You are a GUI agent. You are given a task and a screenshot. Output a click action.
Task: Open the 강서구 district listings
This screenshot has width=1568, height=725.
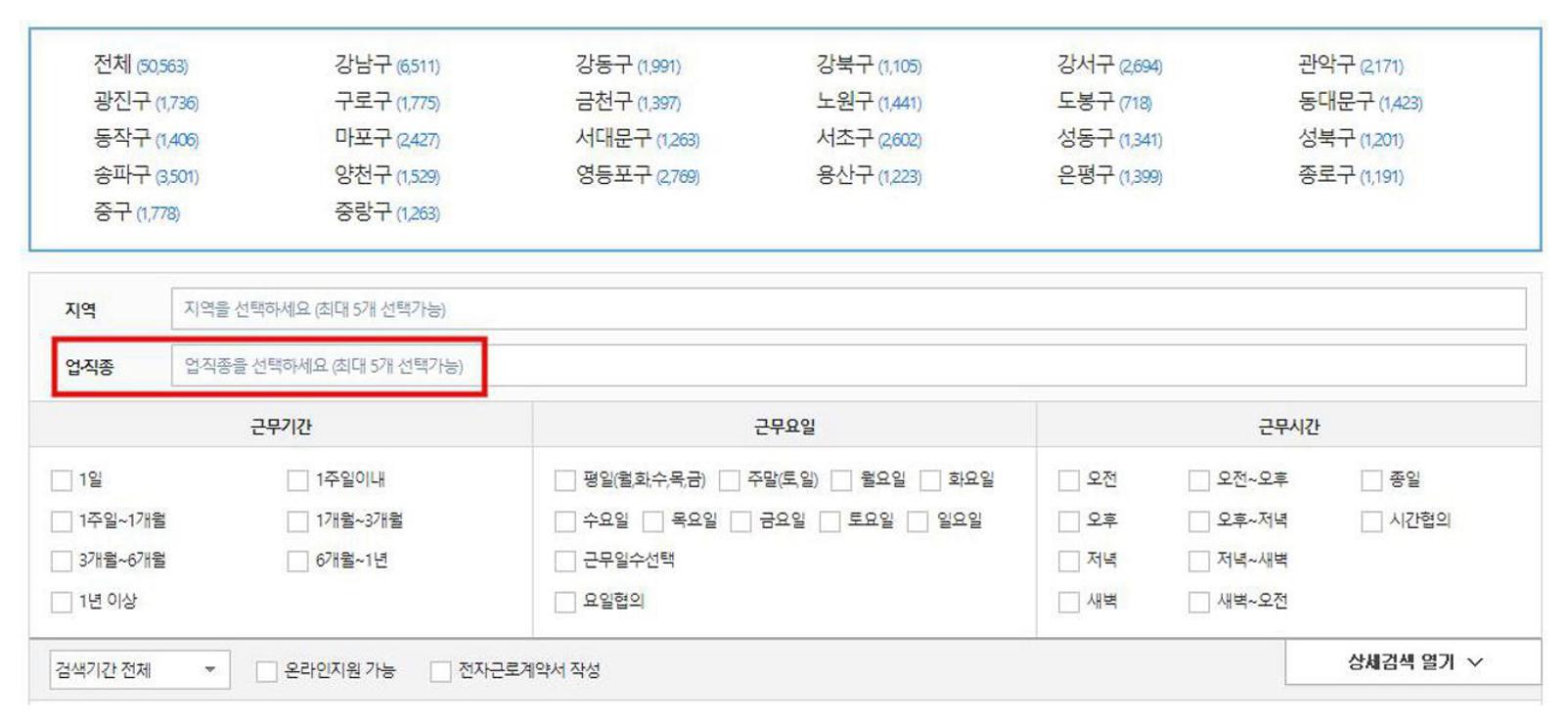pos(1109,65)
